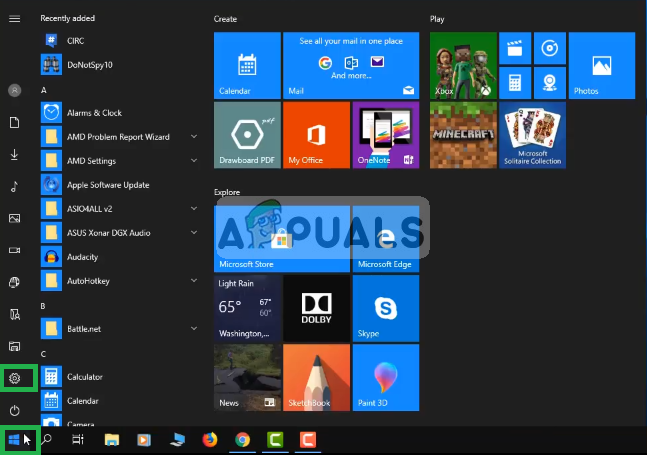Click the Power button icon
The width and height of the screenshot is (647, 455).
click(x=15, y=411)
